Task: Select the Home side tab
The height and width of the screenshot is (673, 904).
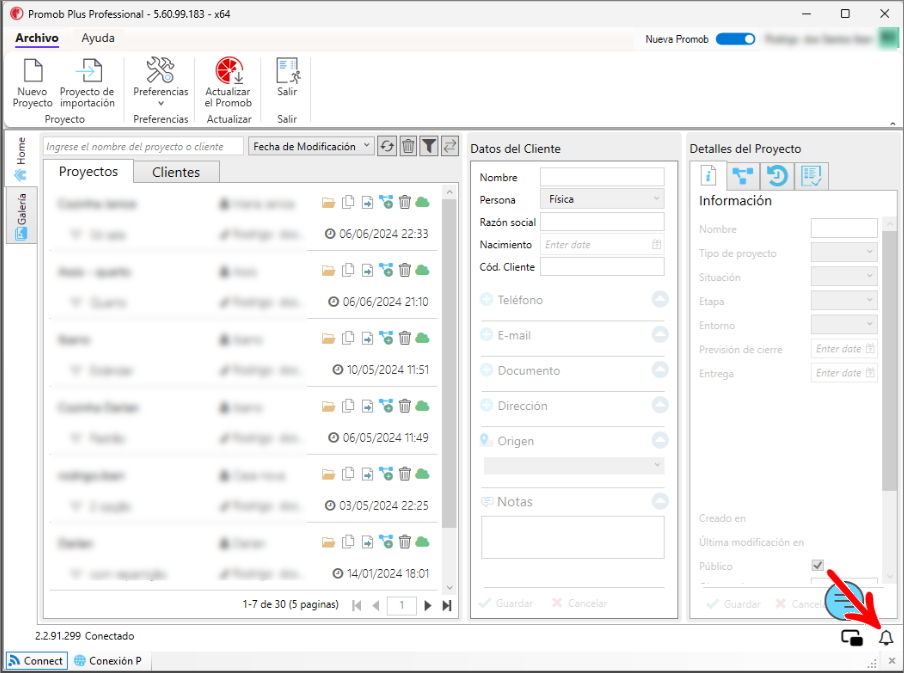Action: click(21, 158)
